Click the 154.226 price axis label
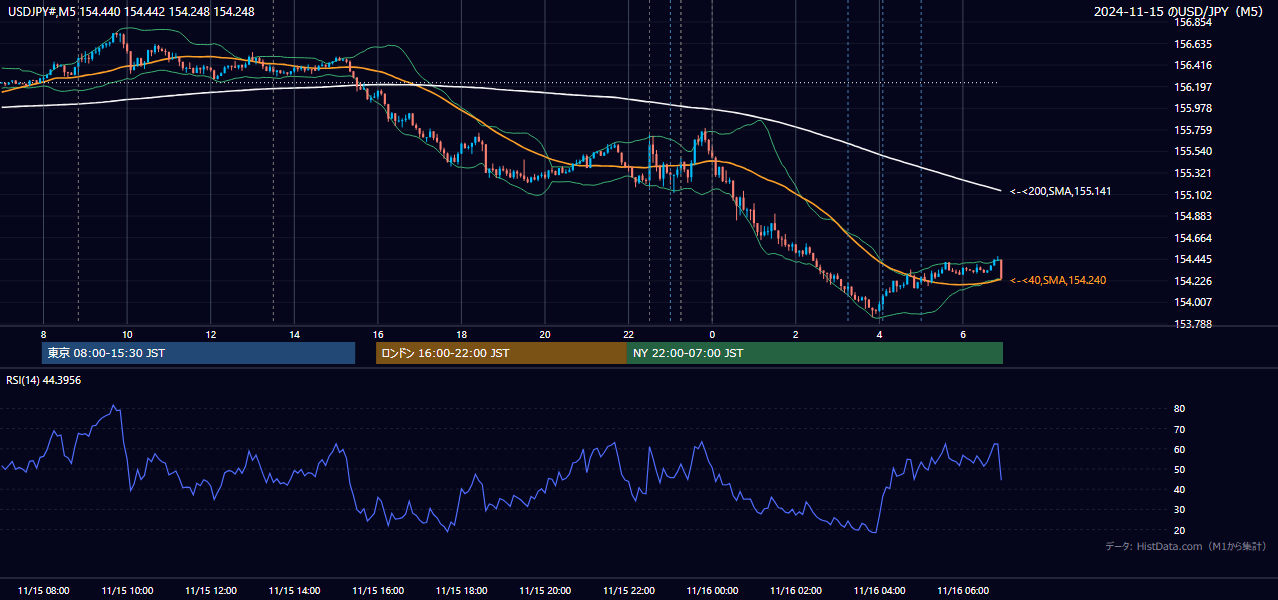The image size is (1278, 600). (x=1193, y=281)
